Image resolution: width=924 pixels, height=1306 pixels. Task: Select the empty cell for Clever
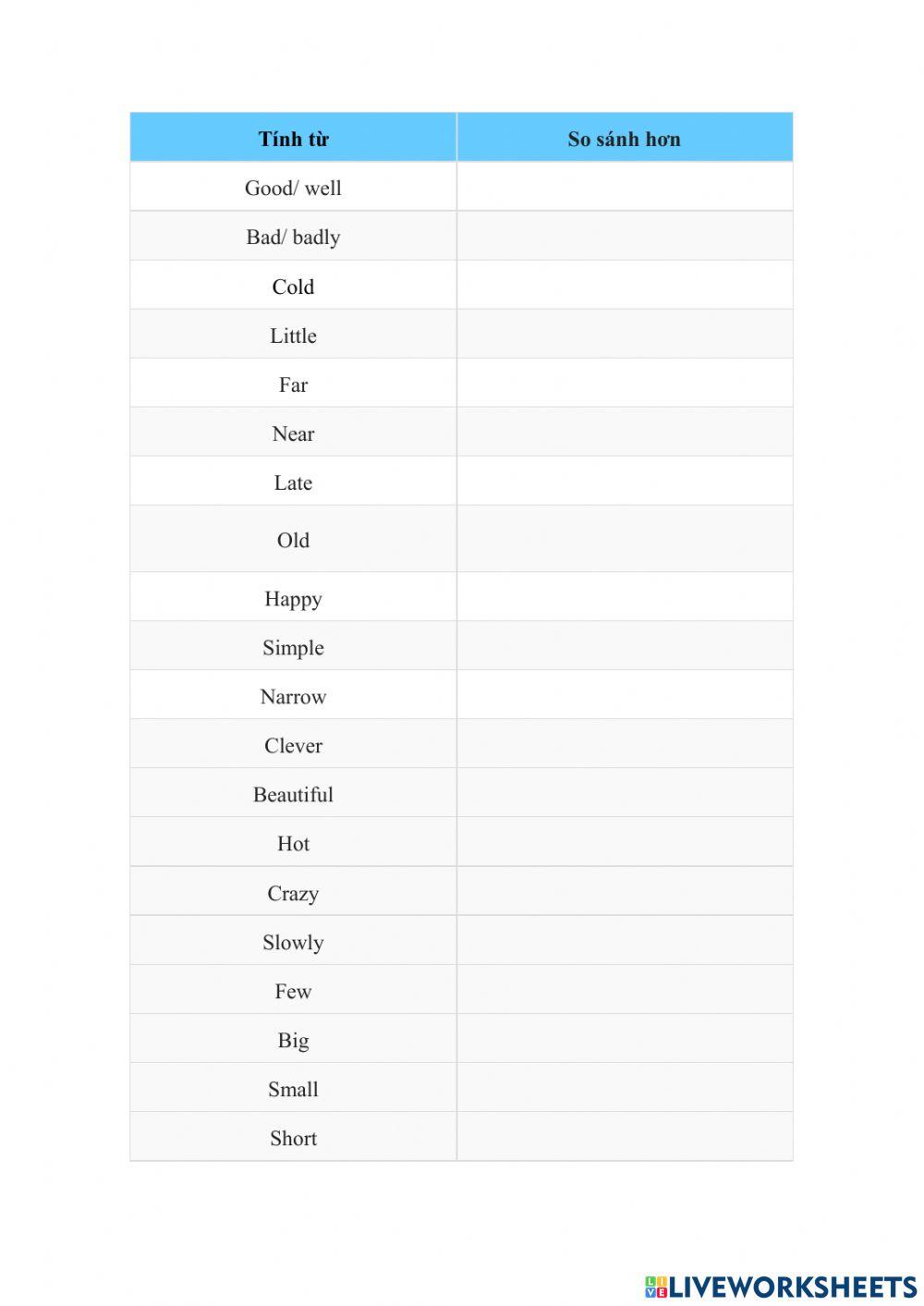(625, 744)
